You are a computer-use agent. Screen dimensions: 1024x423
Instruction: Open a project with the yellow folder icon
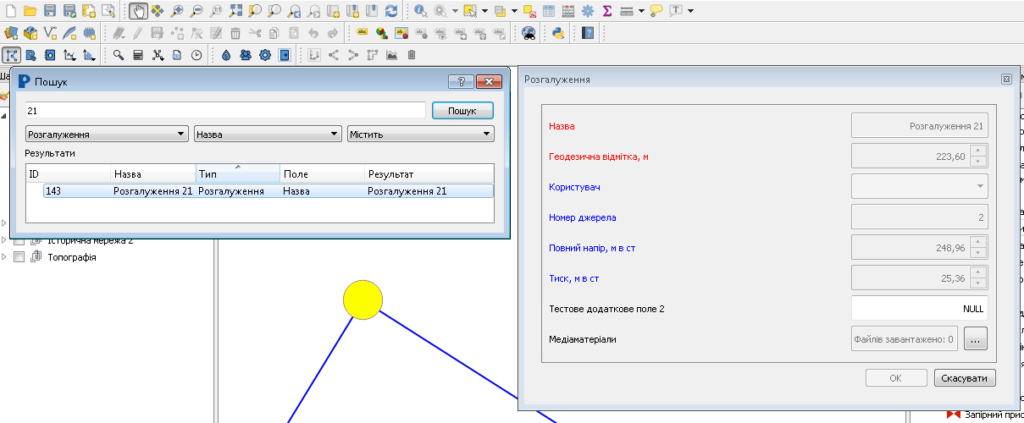point(29,10)
